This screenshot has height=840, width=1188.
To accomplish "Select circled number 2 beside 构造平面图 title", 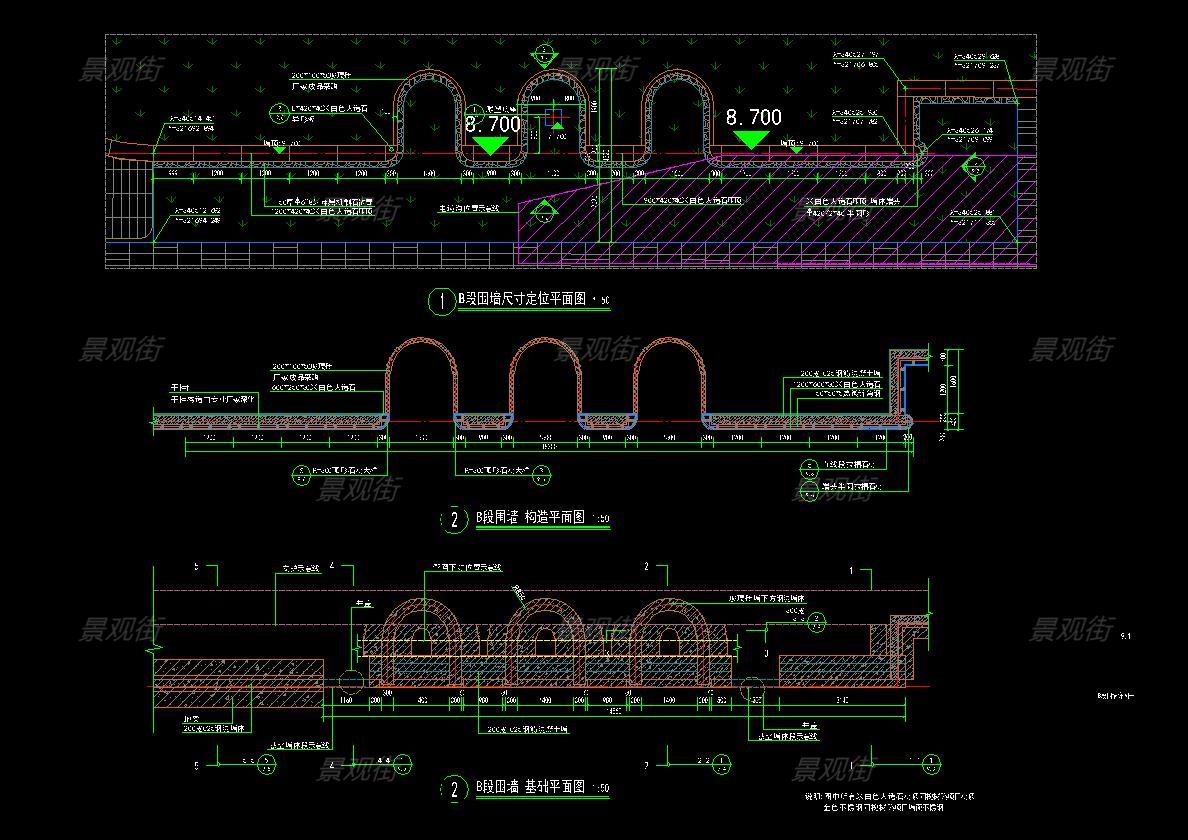I will pyautogui.click(x=454, y=519).
